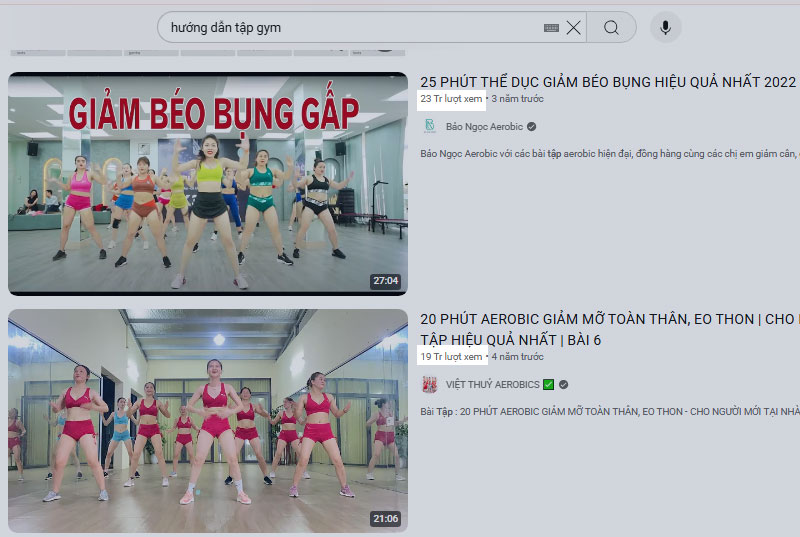This screenshot has width=800, height=537.
Task: Click the 27:04 duration badge
Action: 385,281
